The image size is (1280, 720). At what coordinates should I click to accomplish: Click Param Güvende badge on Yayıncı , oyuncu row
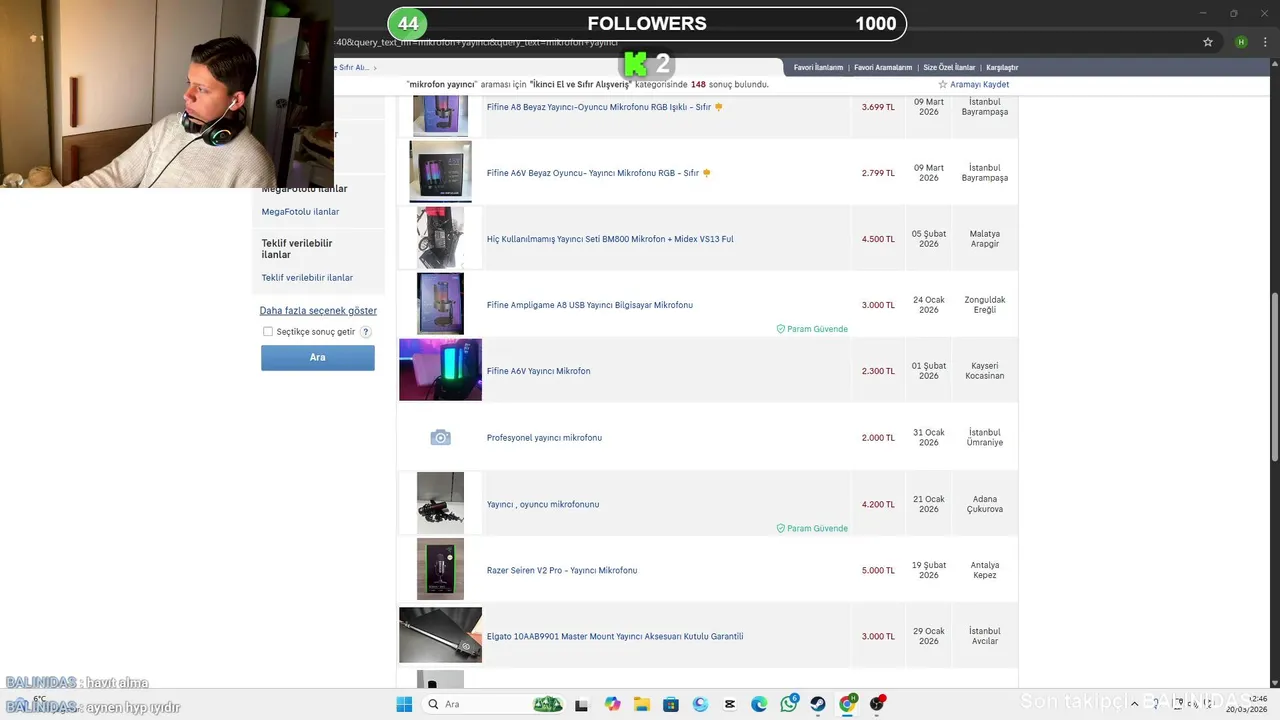812,528
